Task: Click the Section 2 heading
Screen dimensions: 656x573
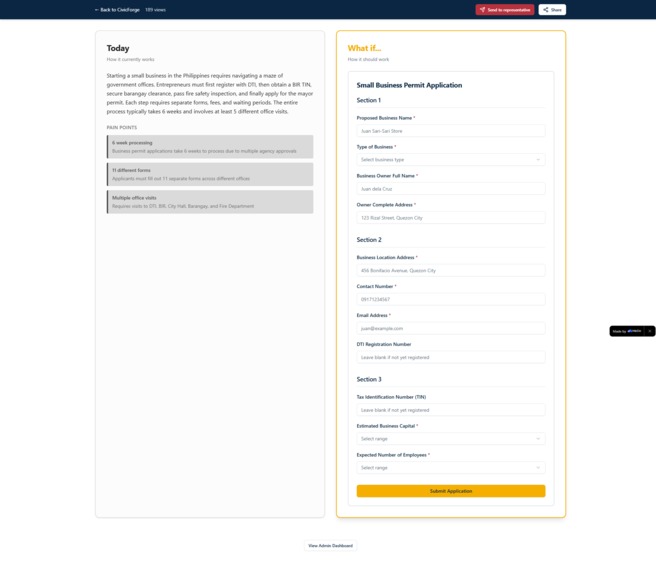Action: click(369, 240)
